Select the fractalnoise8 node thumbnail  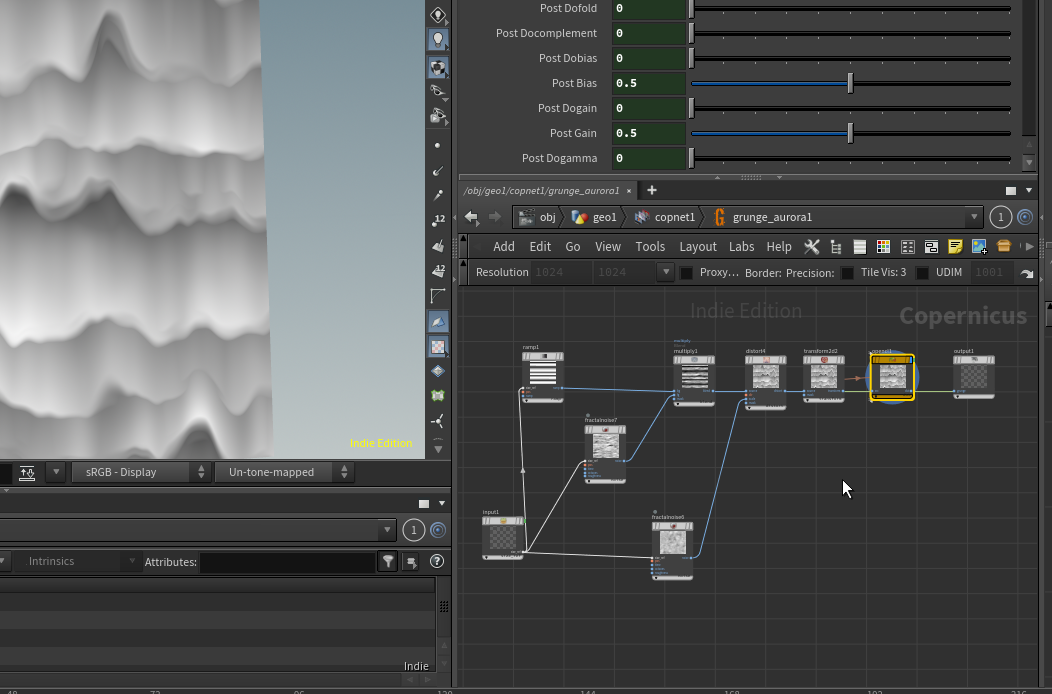coord(672,543)
